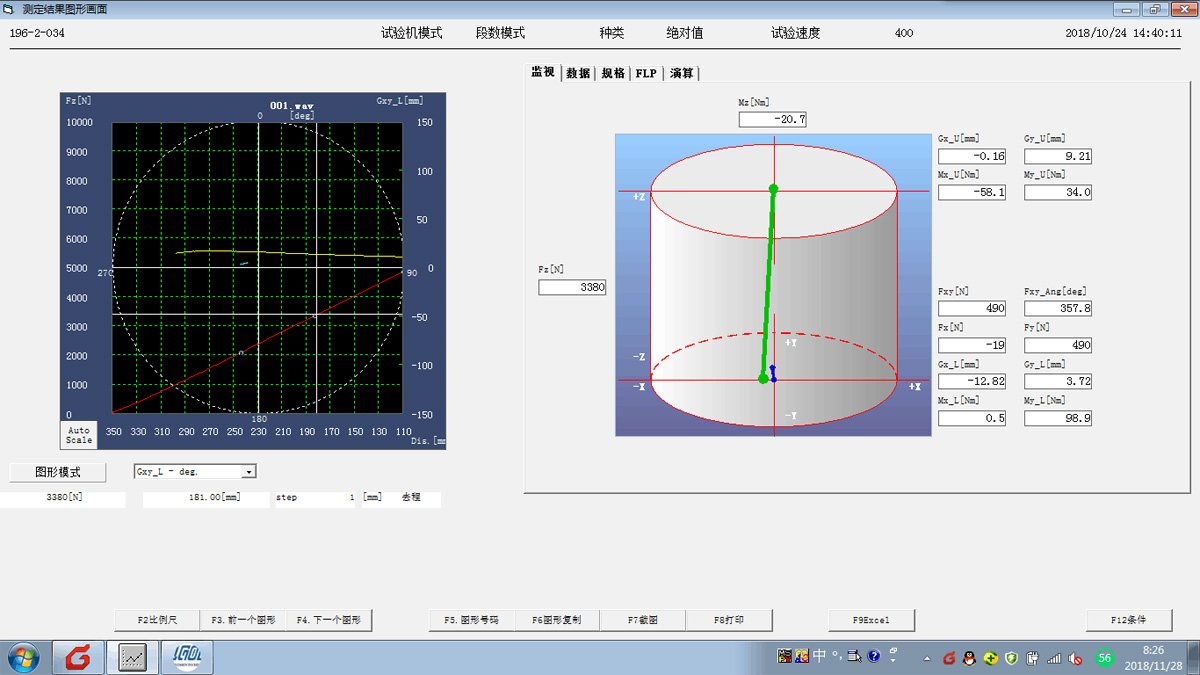Click the MSPY input method tray icon

[785, 656]
